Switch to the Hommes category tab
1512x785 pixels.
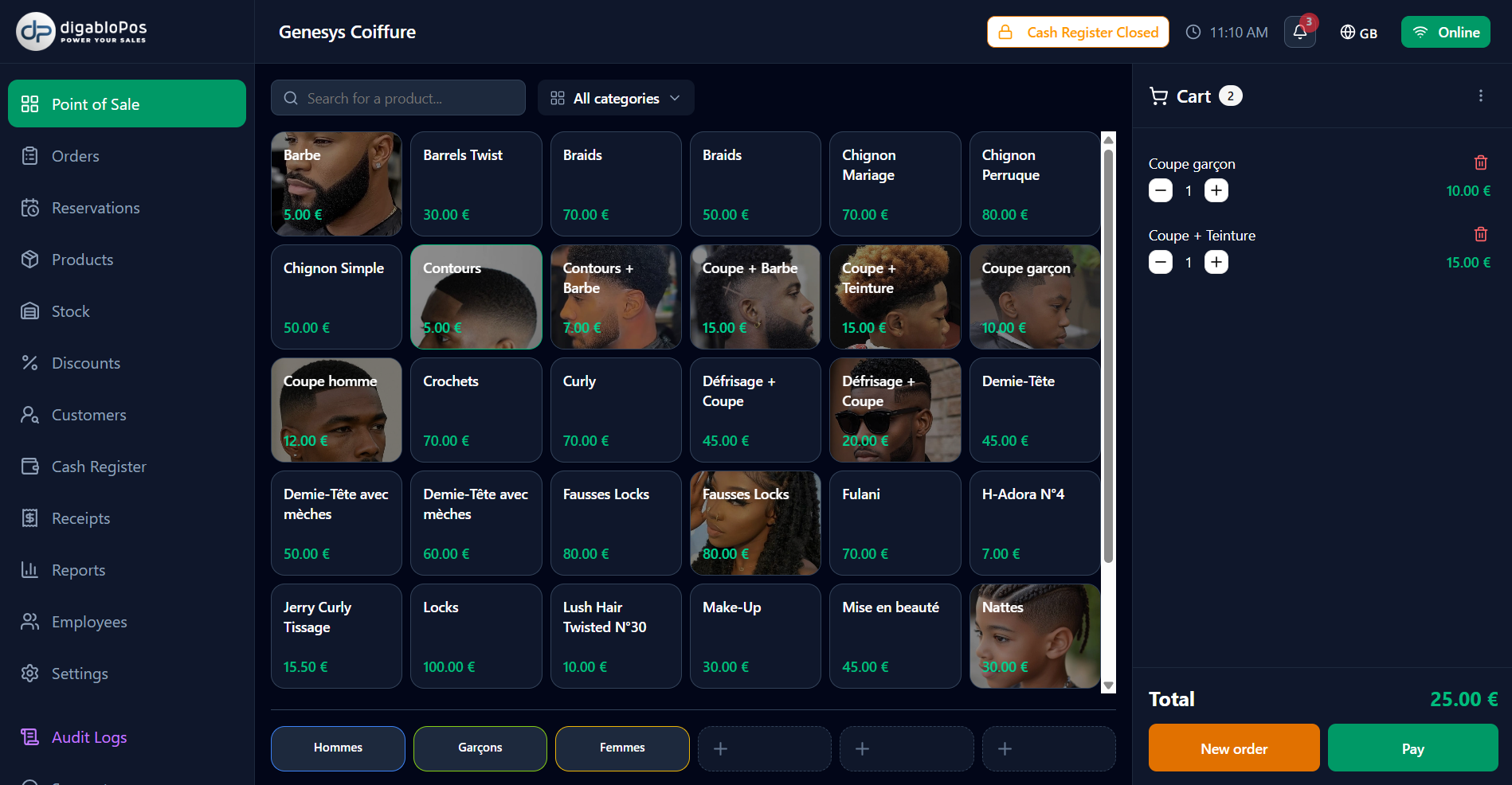coord(337,748)
